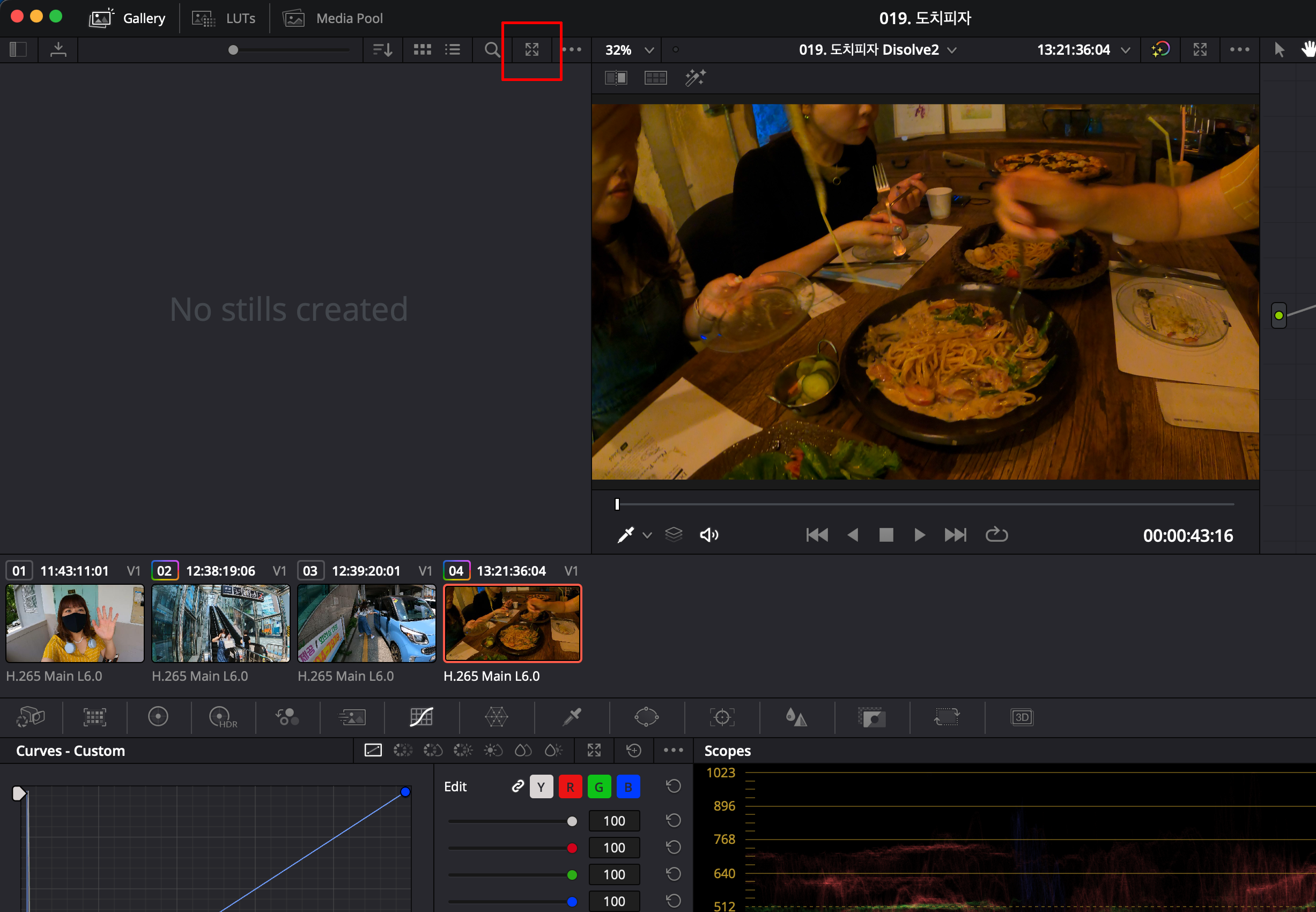Image resolution: width=1316 pixels, height=912 pixels.
Task: Open the Blur sharpen palette
Action: click(796, 717)
